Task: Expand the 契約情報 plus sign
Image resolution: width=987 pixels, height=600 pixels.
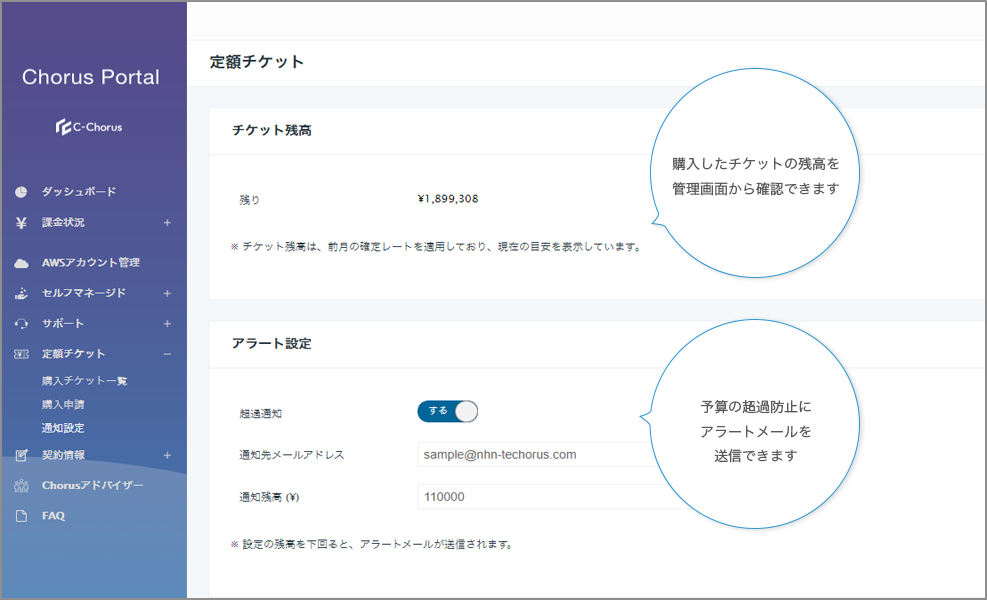Action: pyautogui.click(x=167, y=455)
